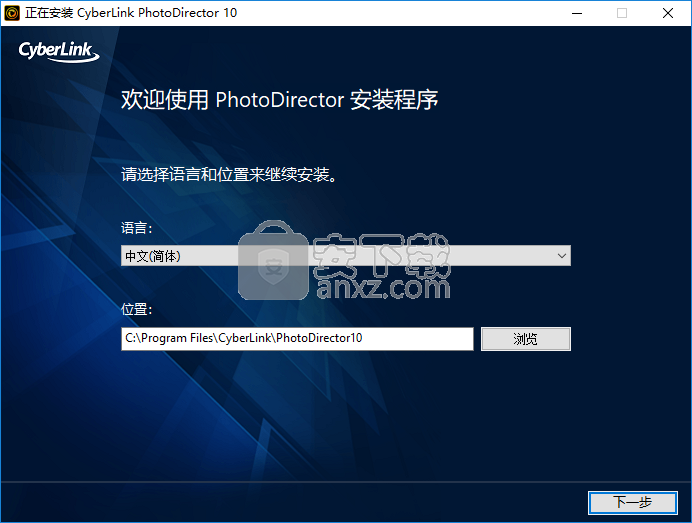Click inside the install location path field
The image size is (692, 523).
[297, 339]
